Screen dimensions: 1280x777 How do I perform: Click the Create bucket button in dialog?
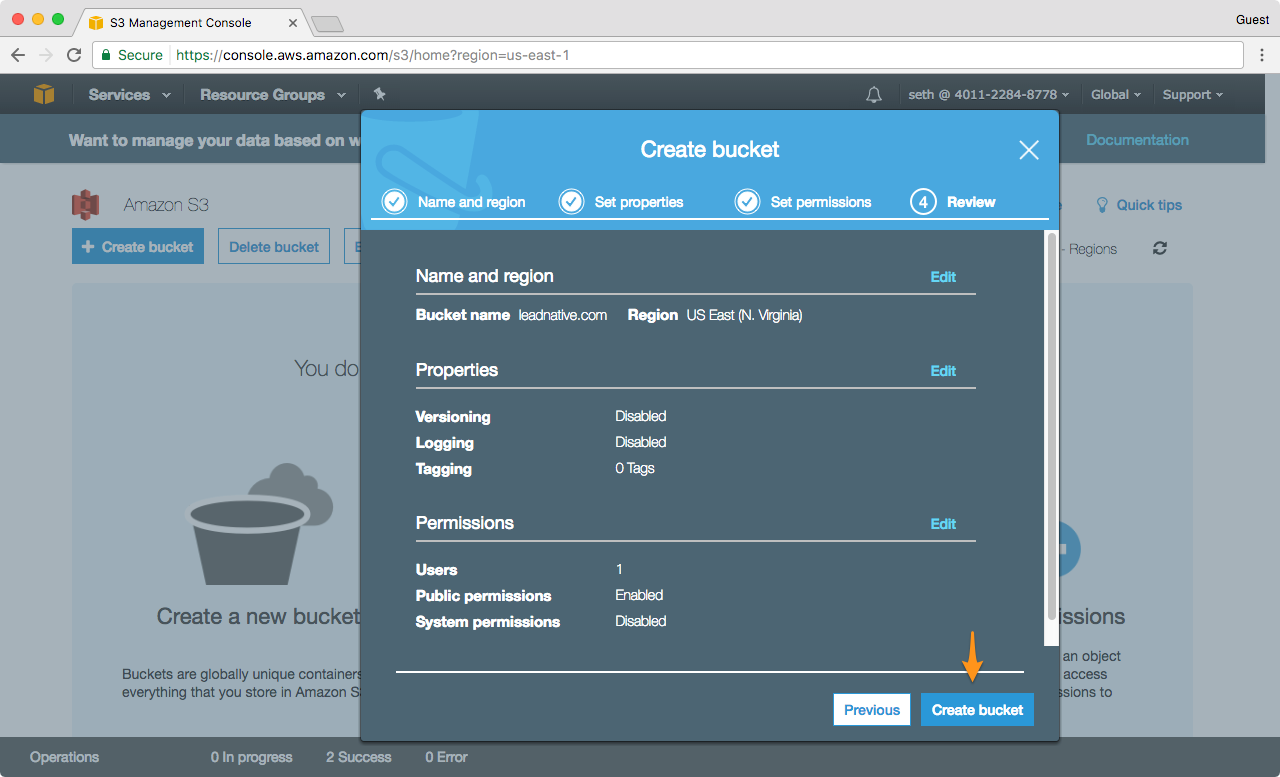977,710
